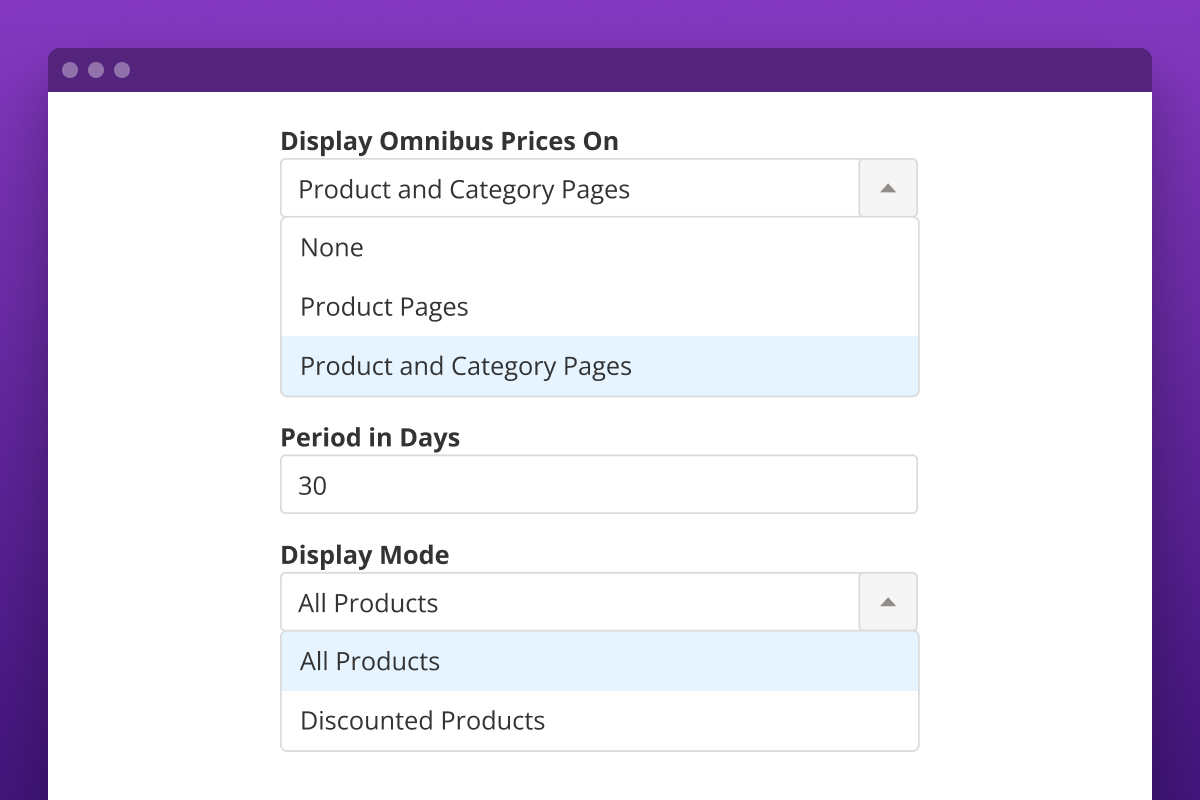Select the value 30 for editing
The image size is (1200, 800).
(x=313, y=485)
